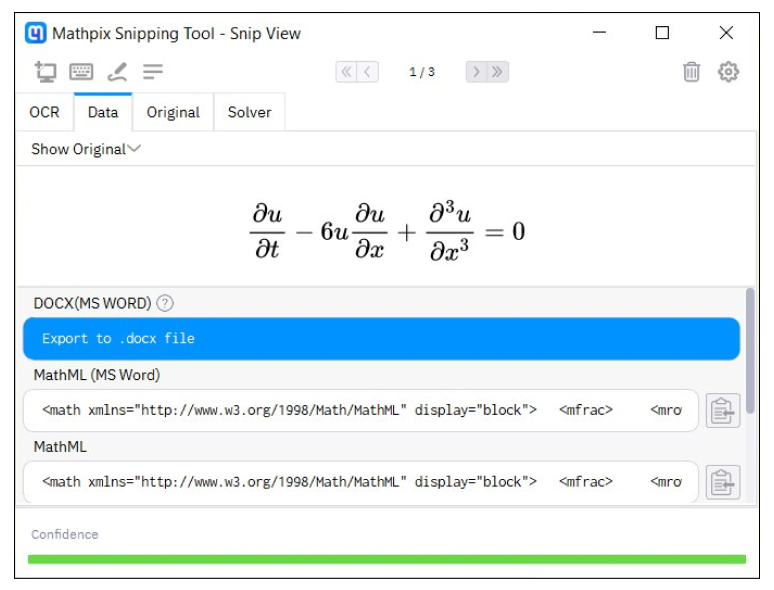Switch to the OCR tab
Screen dimensions: 774x590
44,112
